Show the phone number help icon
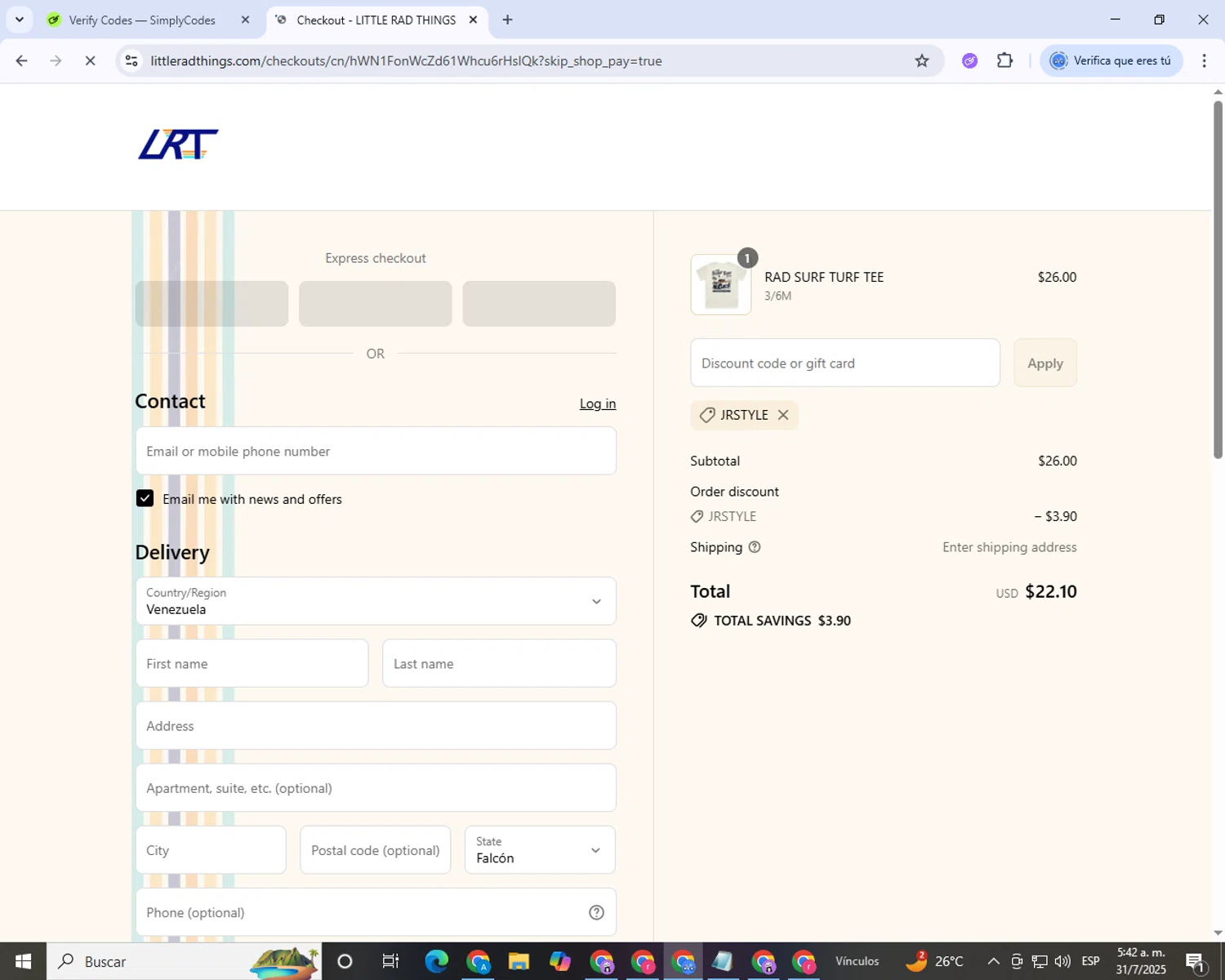The height and width of the screenshot is (980, 1225). [597, 912]
